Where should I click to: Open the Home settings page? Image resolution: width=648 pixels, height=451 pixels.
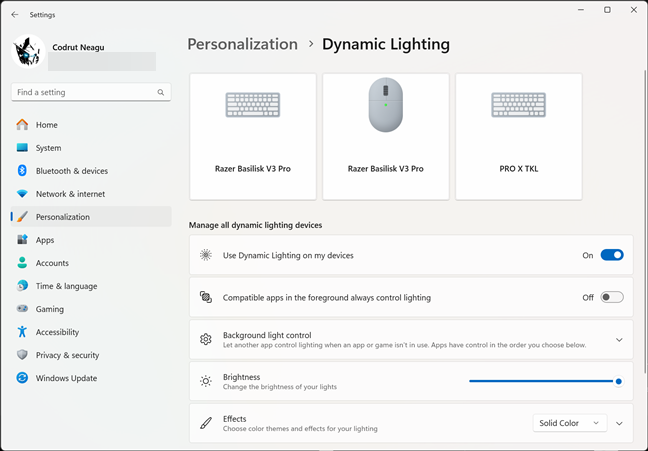pyautogui.click(x=91, y=124)
